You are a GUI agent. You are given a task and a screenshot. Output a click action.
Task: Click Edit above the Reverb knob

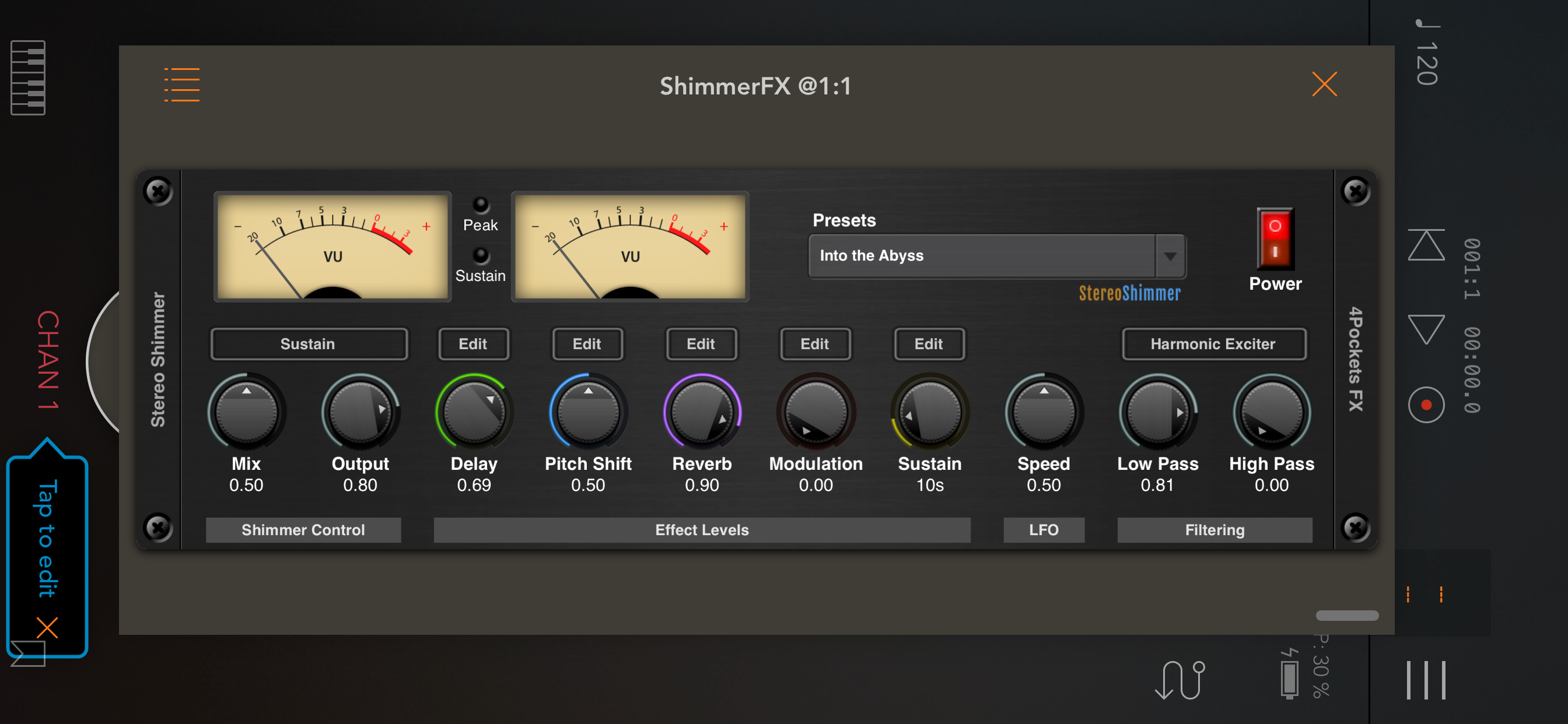coord(701,345)
